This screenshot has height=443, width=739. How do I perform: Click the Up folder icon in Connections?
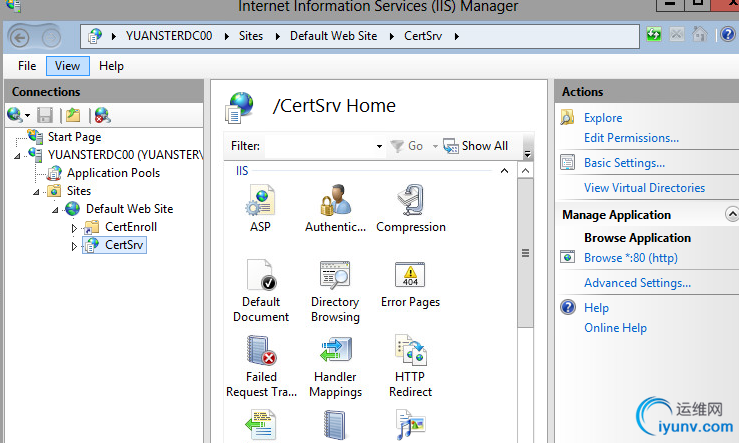pos(73,115)
